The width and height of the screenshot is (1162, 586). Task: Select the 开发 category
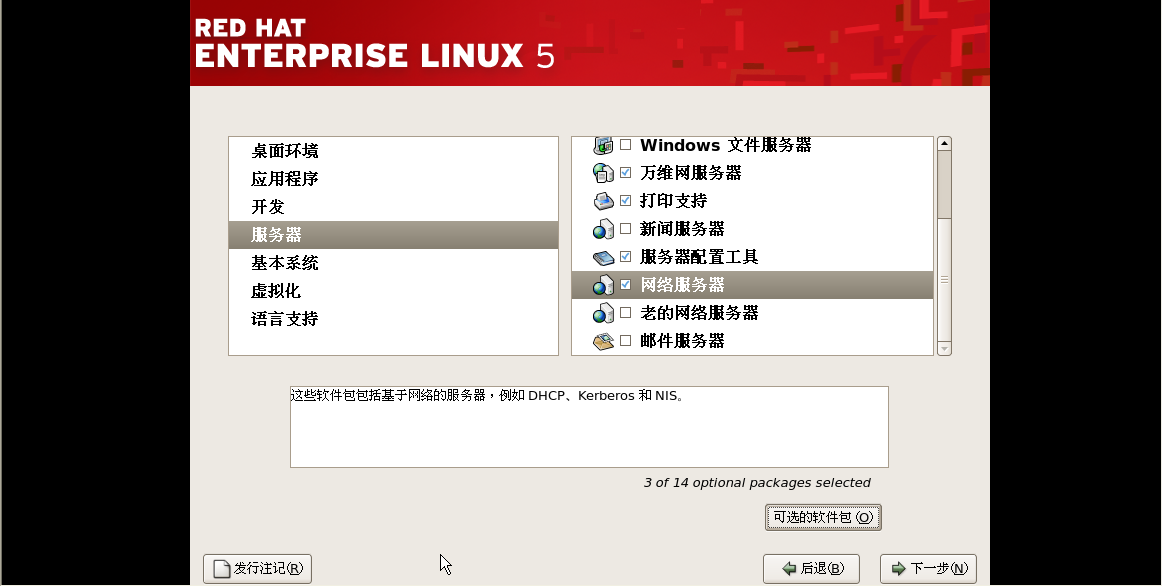[x=268, y=207]
